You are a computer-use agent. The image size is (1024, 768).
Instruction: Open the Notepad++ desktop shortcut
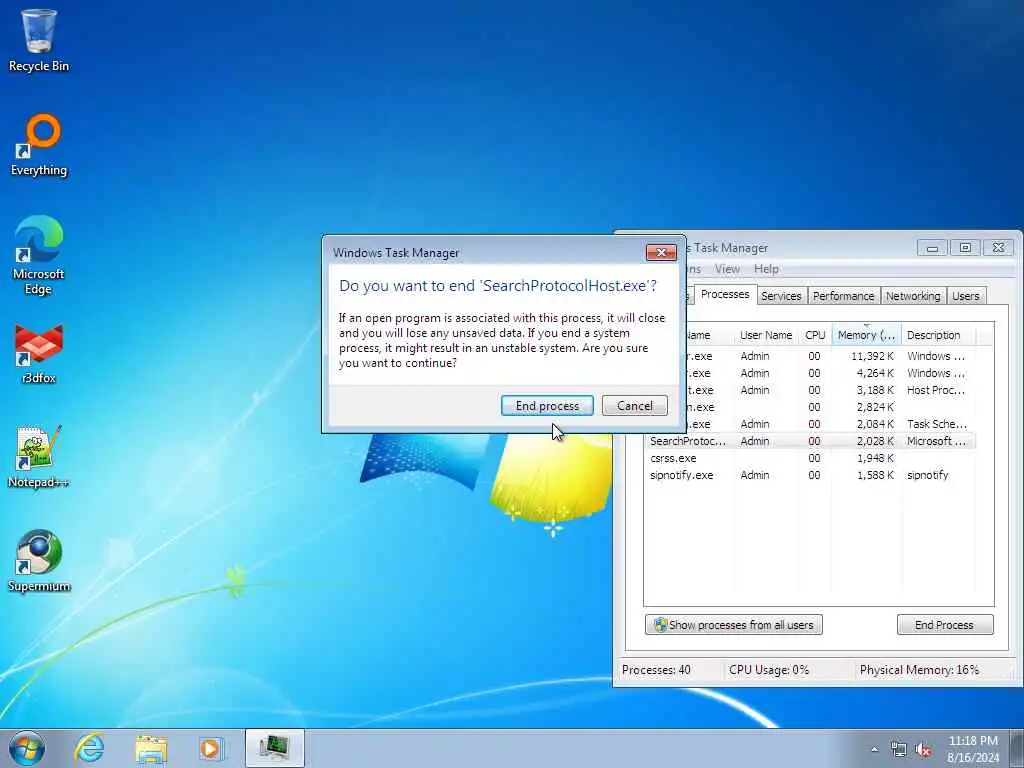pos(39,456)
